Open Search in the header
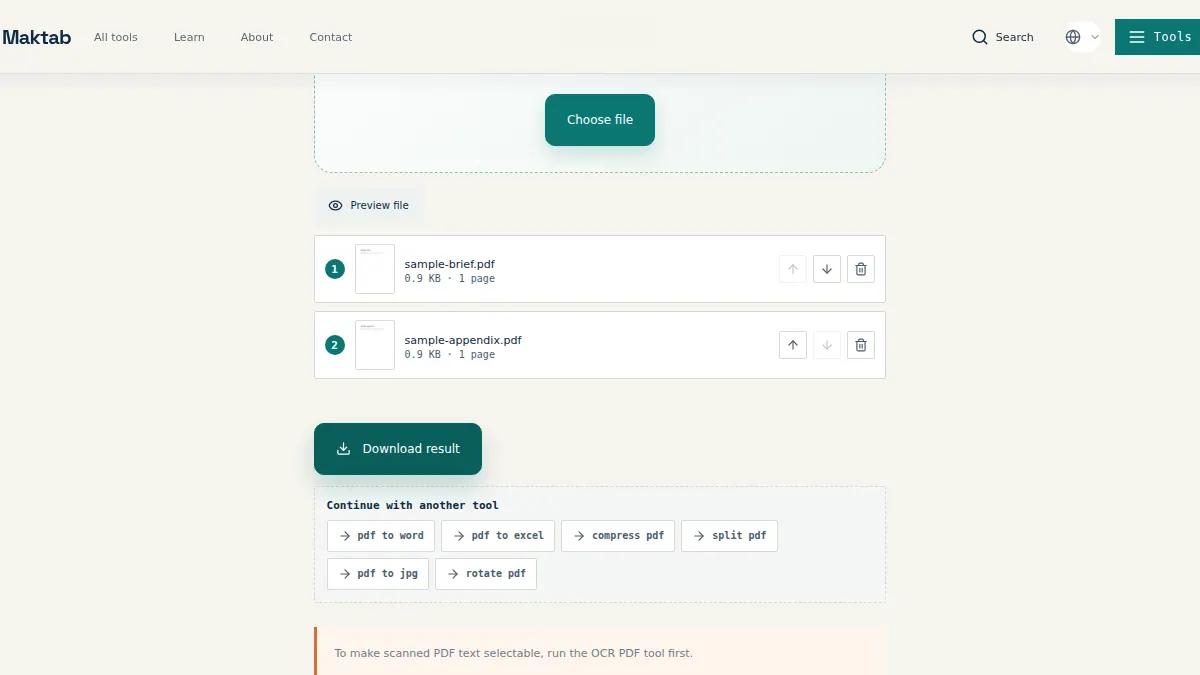The width and height of the screenshot is (1200, 675). click(1003, 37)
